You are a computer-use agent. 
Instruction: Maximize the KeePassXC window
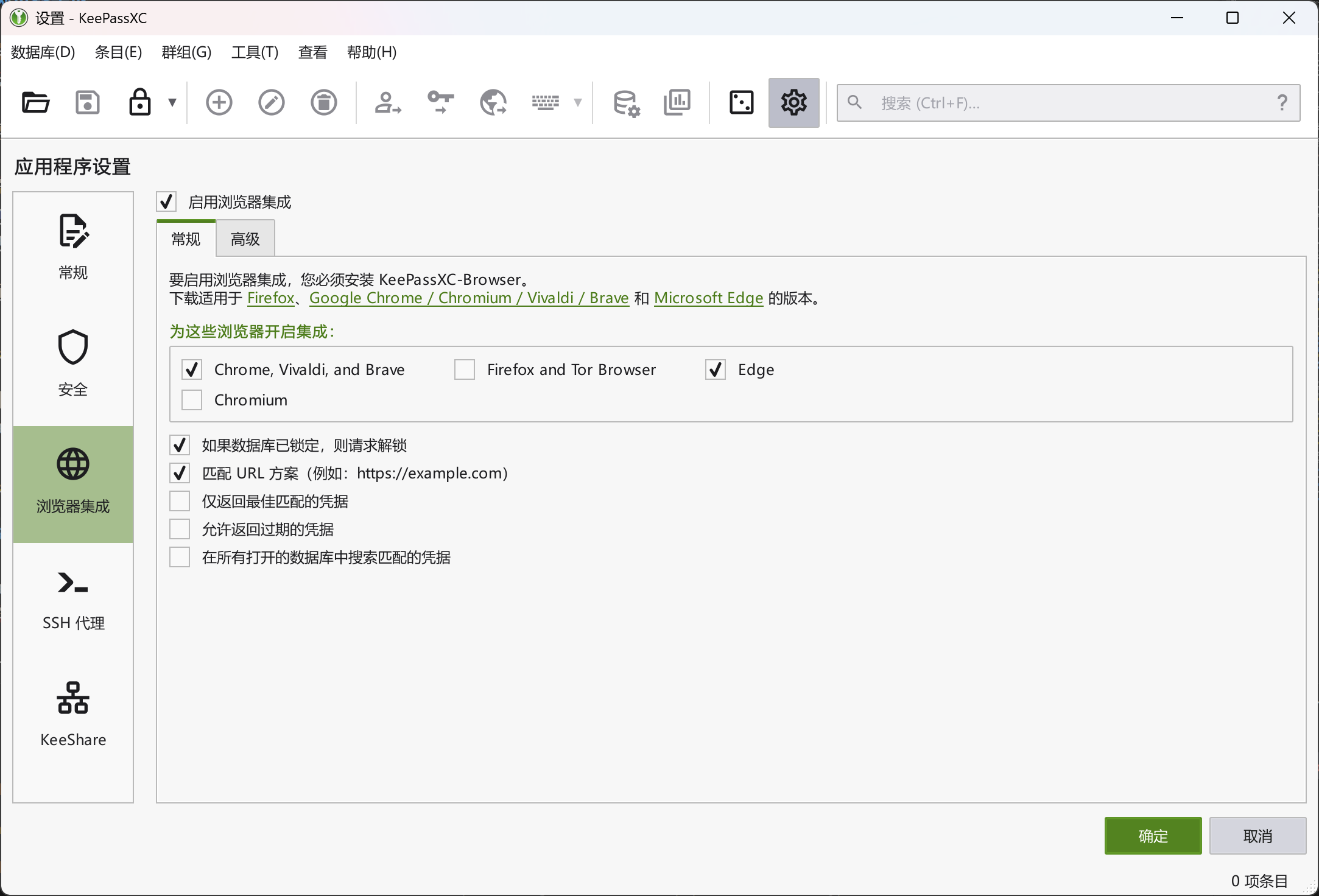(1233, 18)
